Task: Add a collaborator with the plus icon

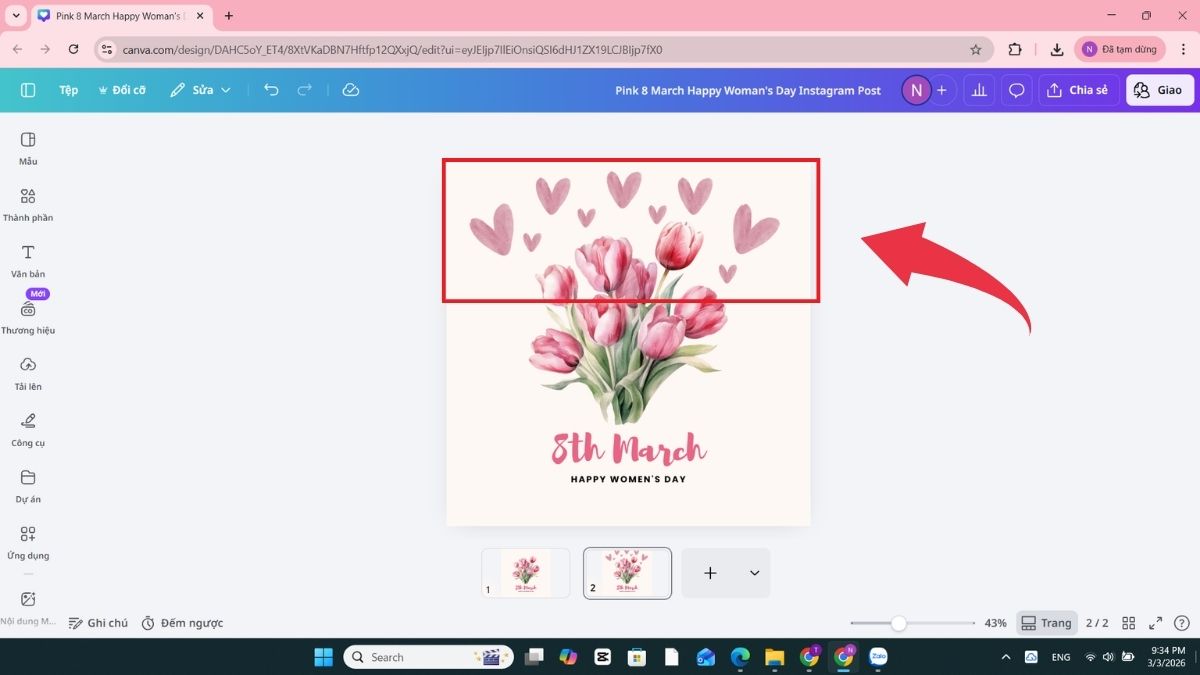Action: [x=941, y=90]
